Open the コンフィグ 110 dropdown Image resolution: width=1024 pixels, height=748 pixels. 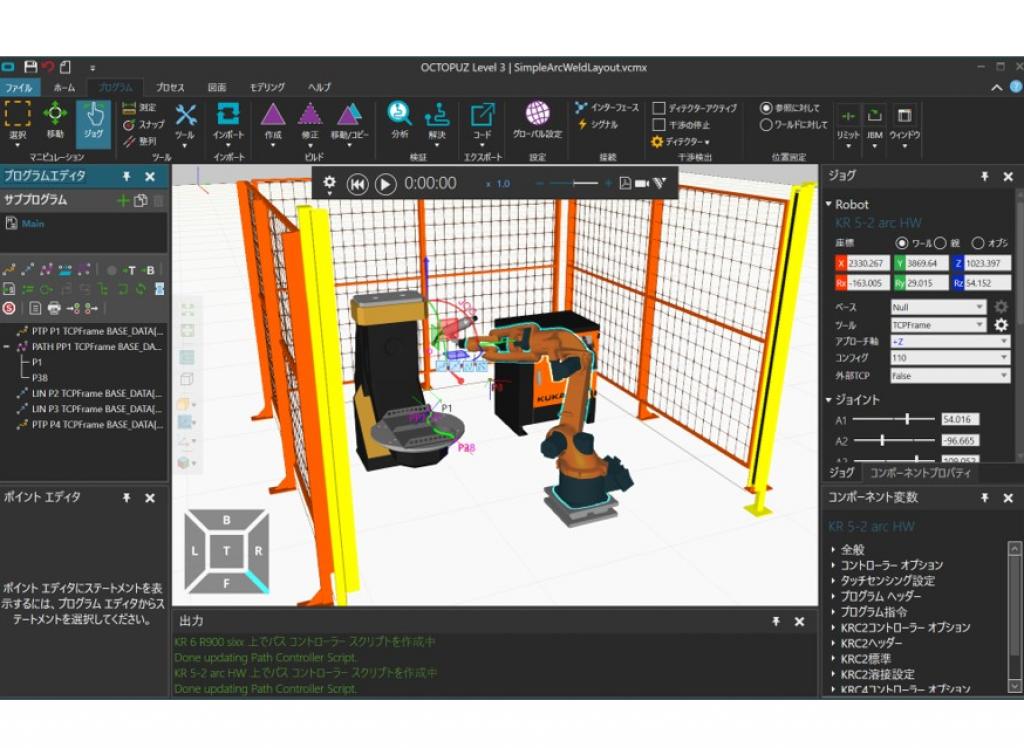[950, 358]
